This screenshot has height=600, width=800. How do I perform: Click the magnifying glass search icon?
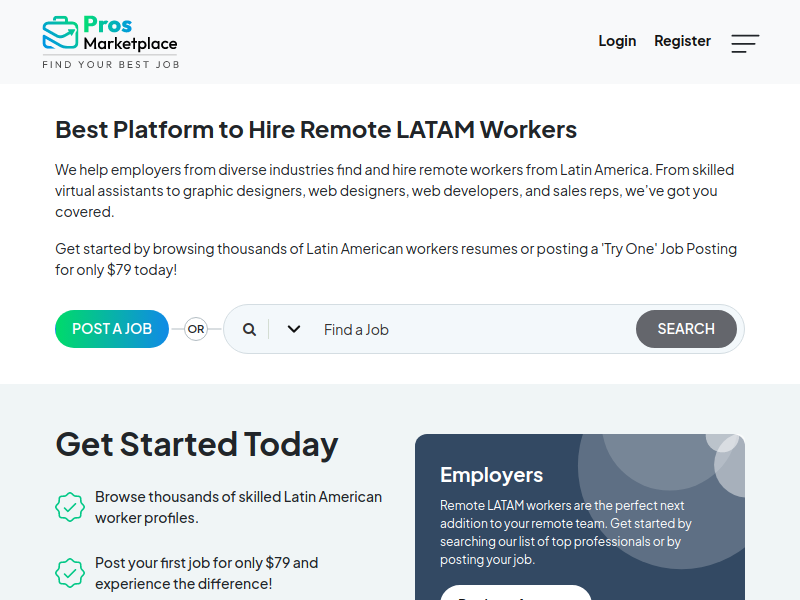point(249,329)
